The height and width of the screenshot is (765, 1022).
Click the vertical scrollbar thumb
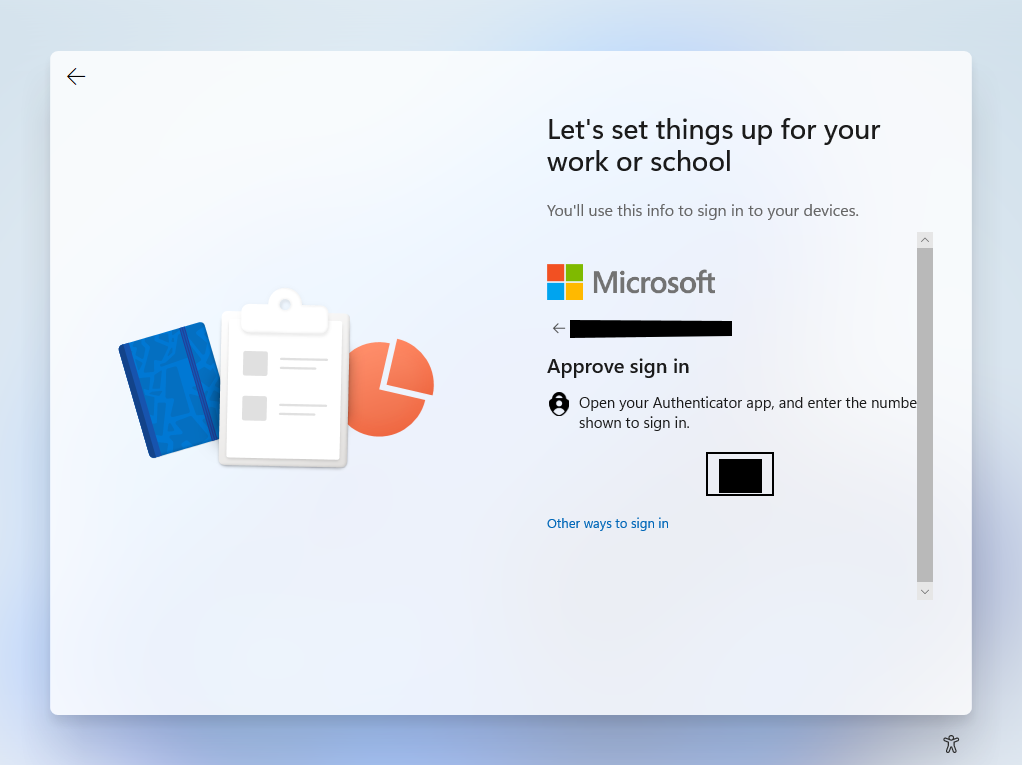coord(925,414)
